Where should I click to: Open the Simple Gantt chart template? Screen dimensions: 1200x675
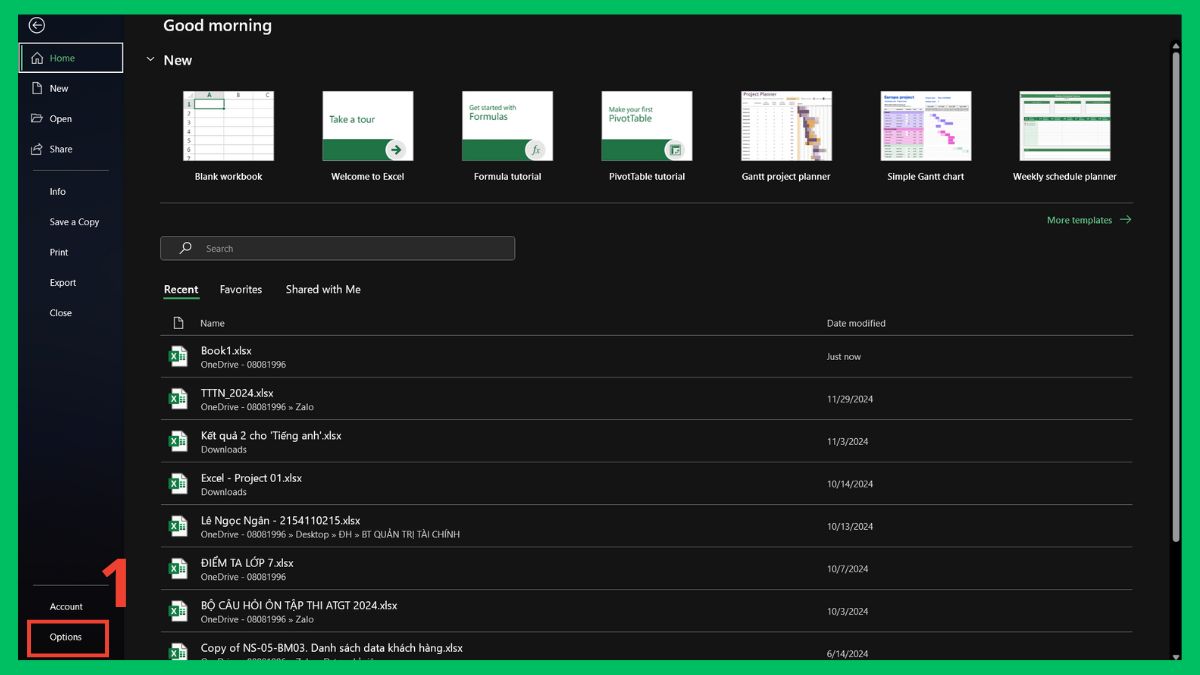point(926,137)
